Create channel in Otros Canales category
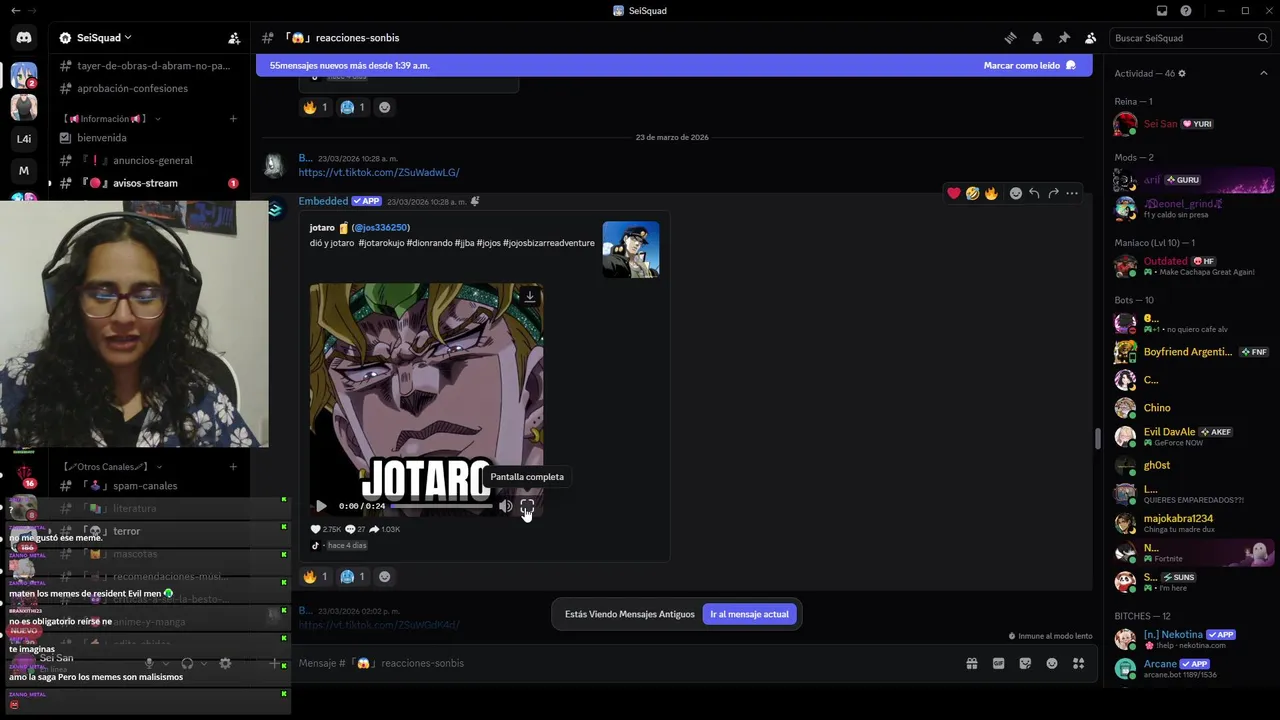The width and height of the screenshot is (1280, 720). [233, 467]
